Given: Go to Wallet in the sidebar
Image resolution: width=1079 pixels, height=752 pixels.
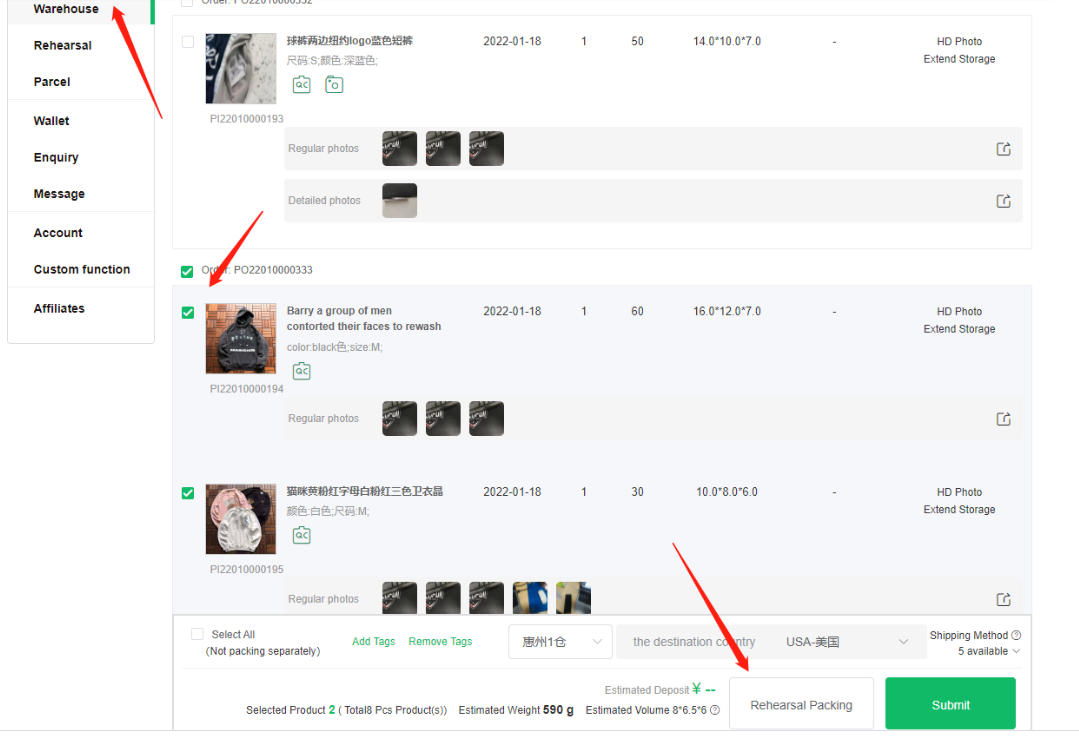Looking at the screenshot, I should (52, 121).
